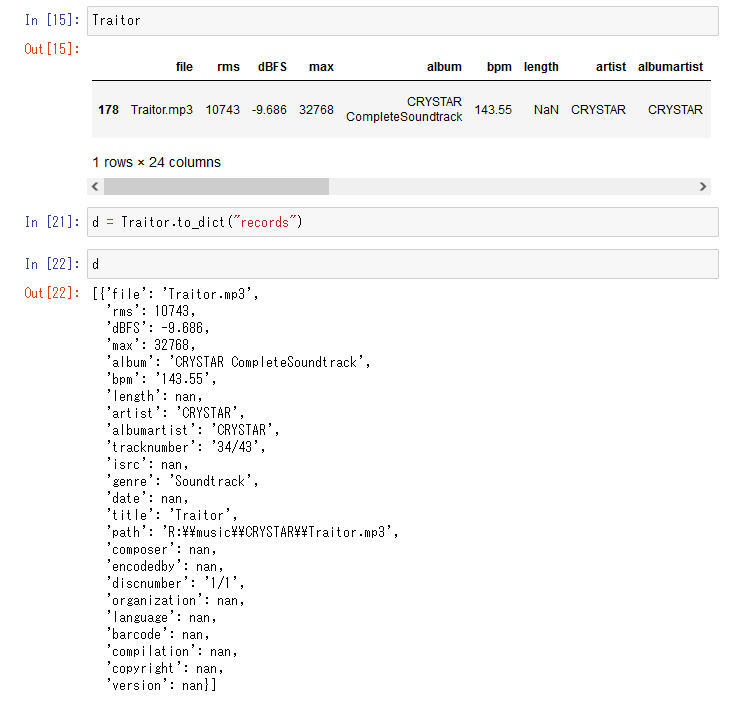The image size is (737, 701).
Task: Click the 'version': nan output line
Action: (x=161, y=685)
